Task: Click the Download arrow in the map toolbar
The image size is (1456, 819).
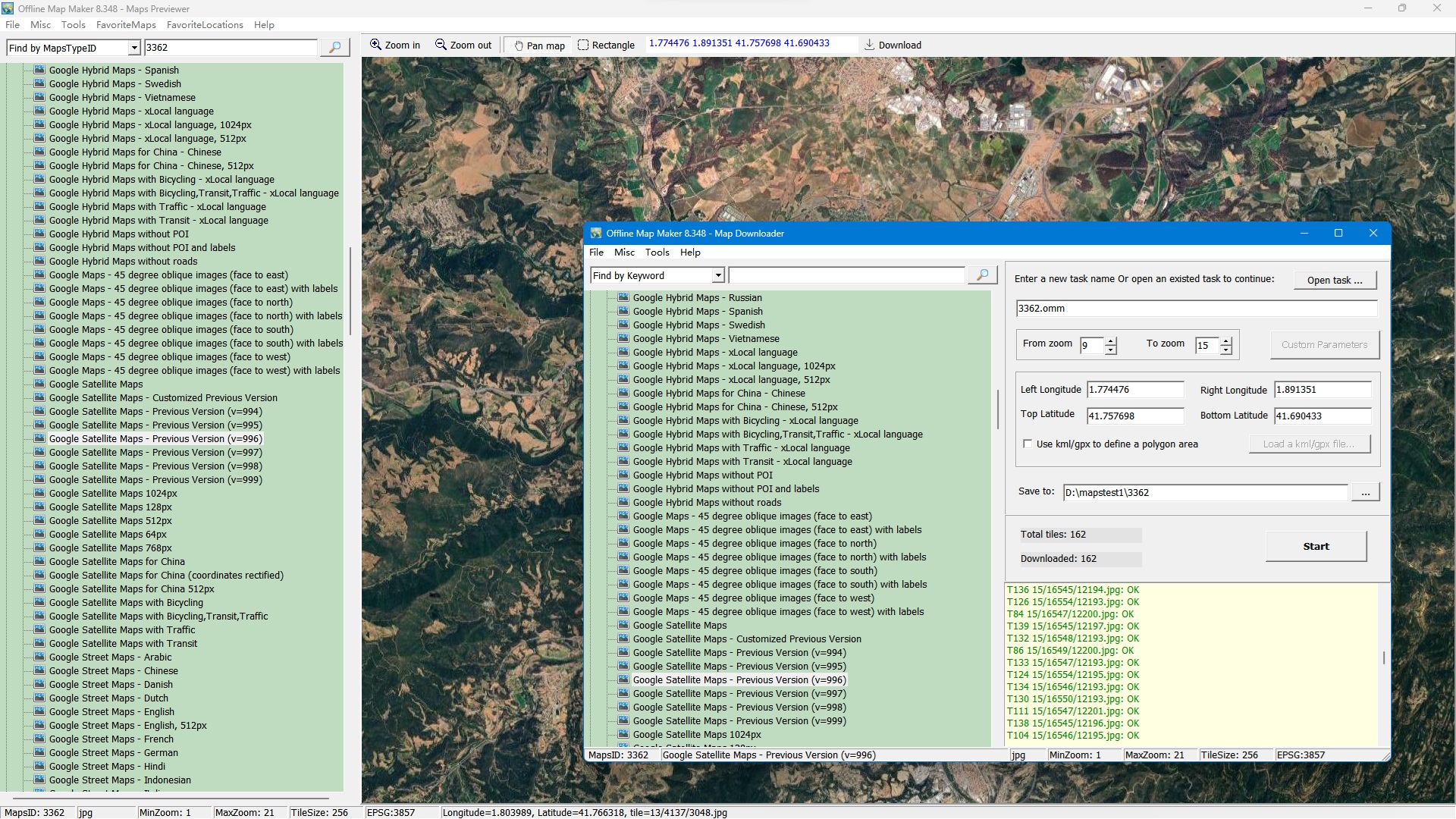Action: point(893,45)
